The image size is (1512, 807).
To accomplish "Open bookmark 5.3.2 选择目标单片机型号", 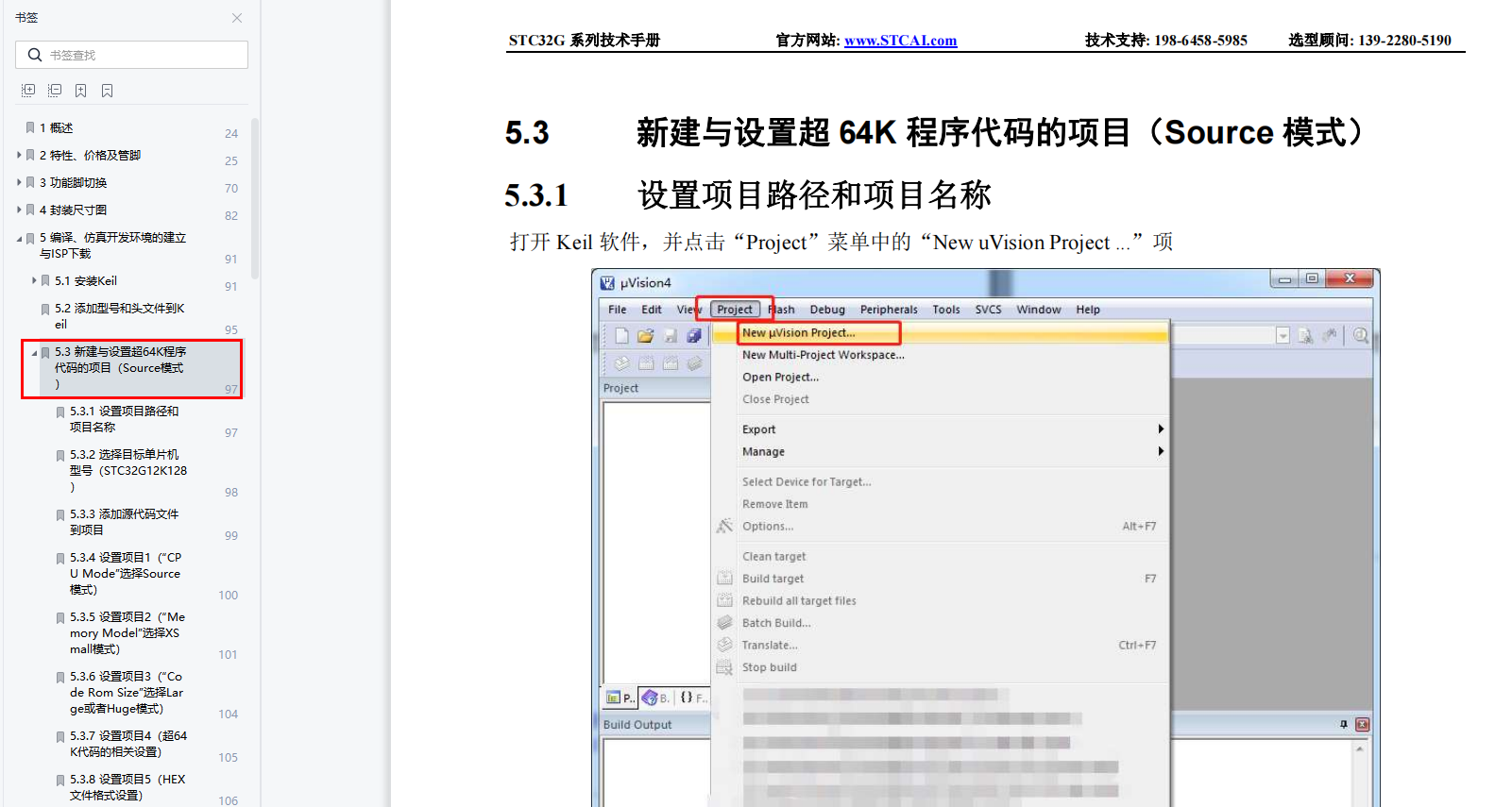I will 128,470.
